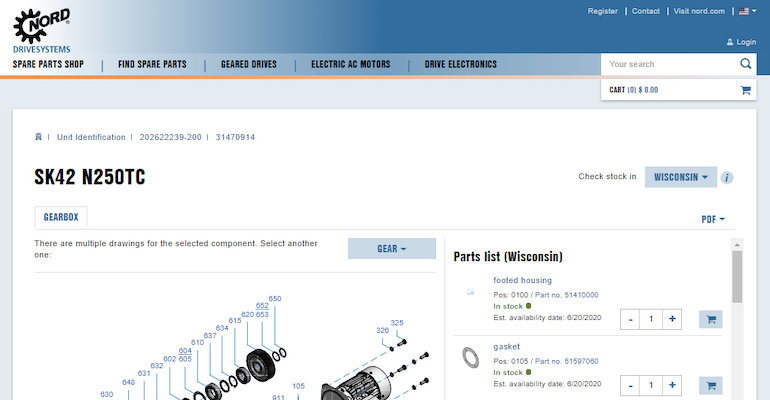Add gasket to cart
This screenshot has height=400, width=770.
pyautogui.click(x=711, y=386)
